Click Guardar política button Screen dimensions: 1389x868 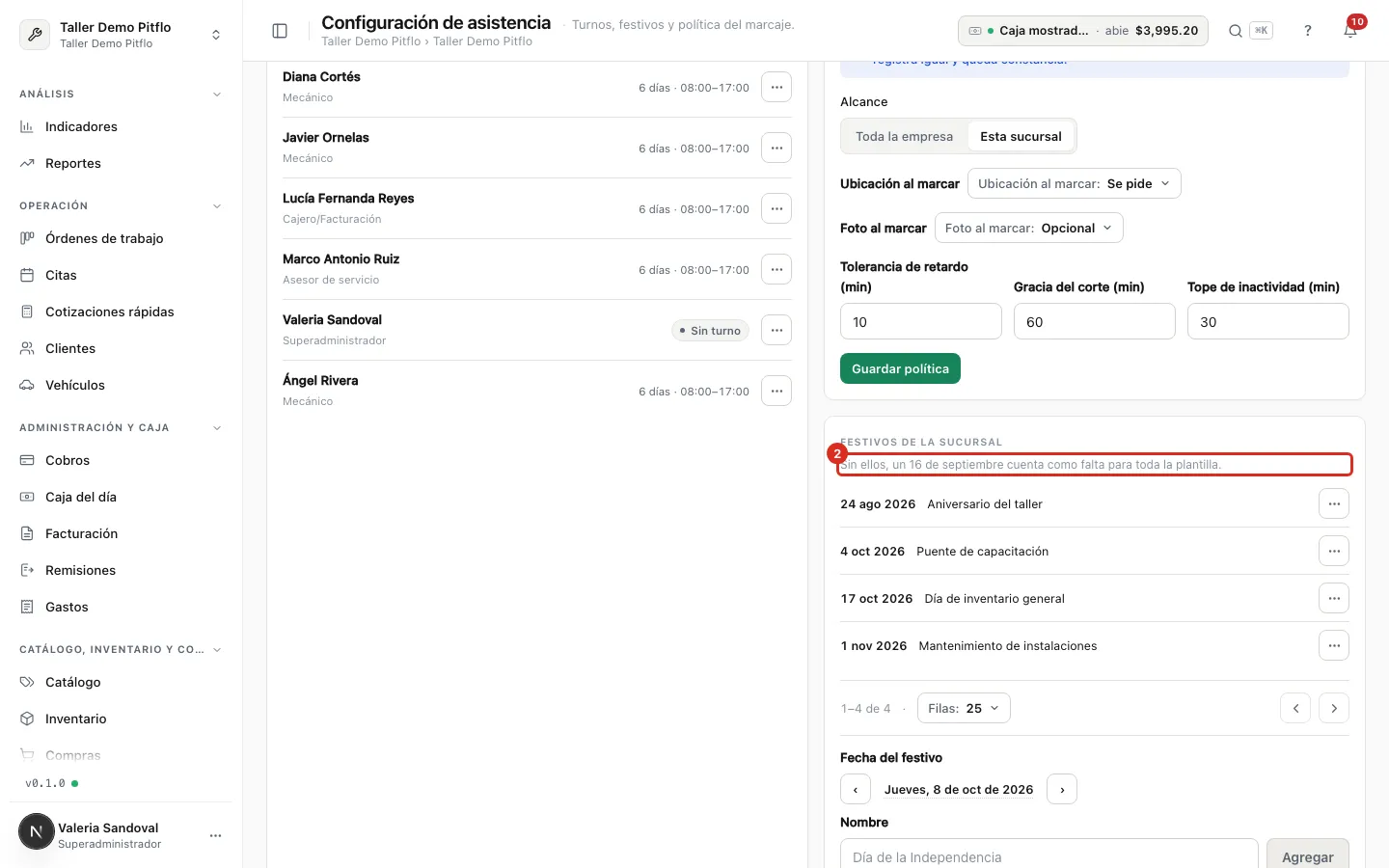(900, 368)
